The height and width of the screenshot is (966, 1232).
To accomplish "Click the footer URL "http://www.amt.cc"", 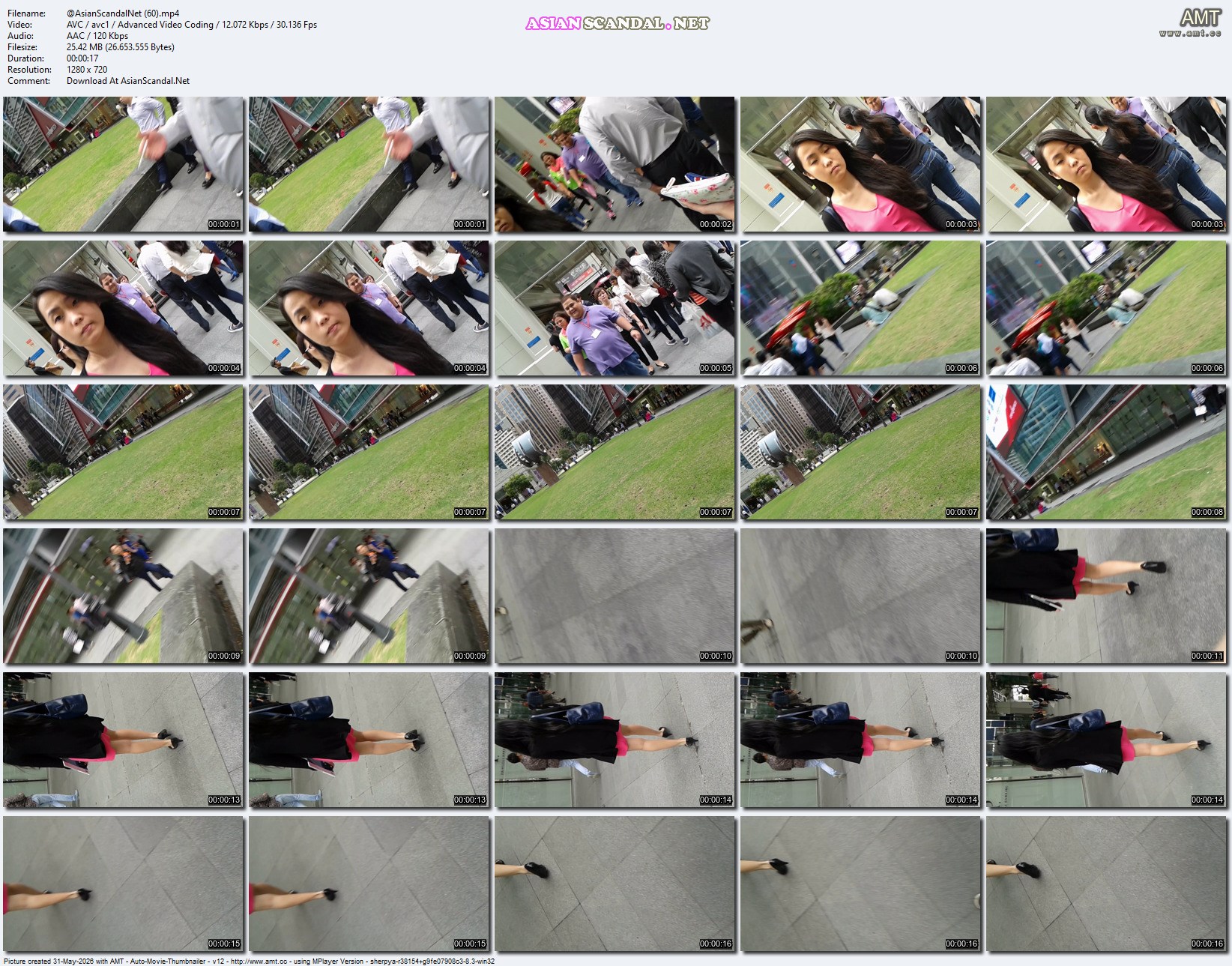I will [259, 961].
